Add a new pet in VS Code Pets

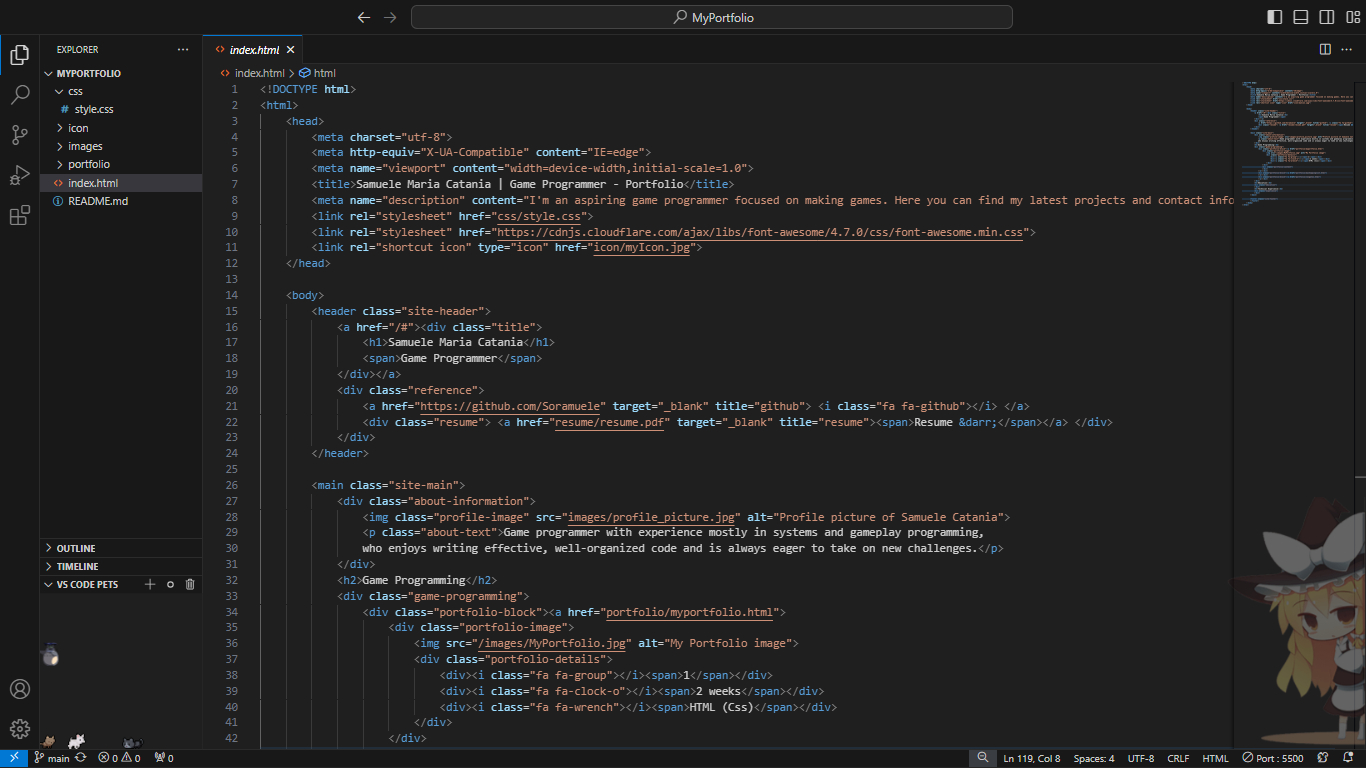point(149,584)
